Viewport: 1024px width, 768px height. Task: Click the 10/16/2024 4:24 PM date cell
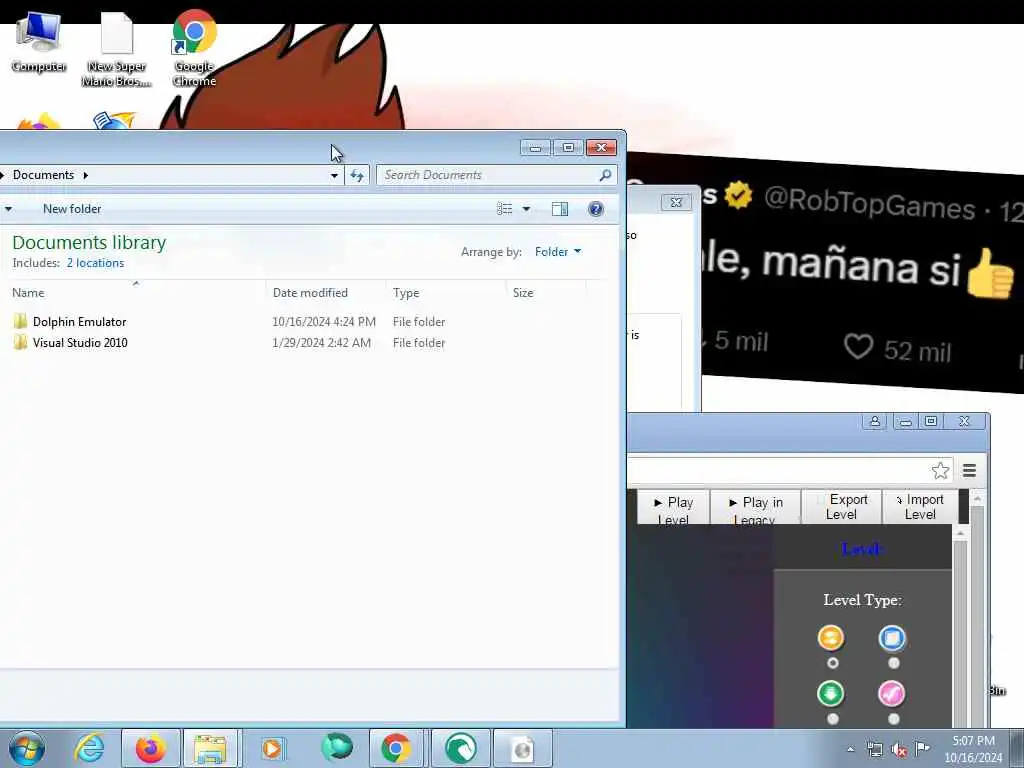tap(324, 321)
